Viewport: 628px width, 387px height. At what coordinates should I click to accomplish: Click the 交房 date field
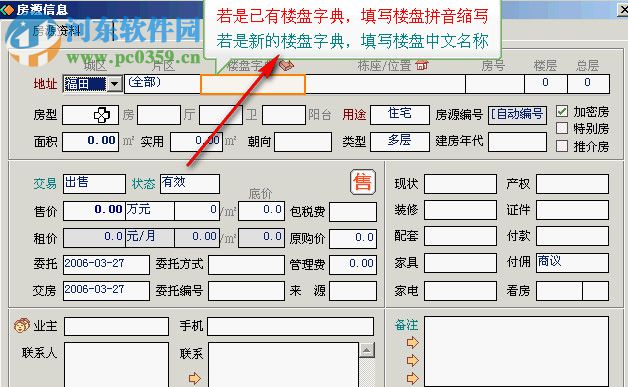(x=106, y=291)
